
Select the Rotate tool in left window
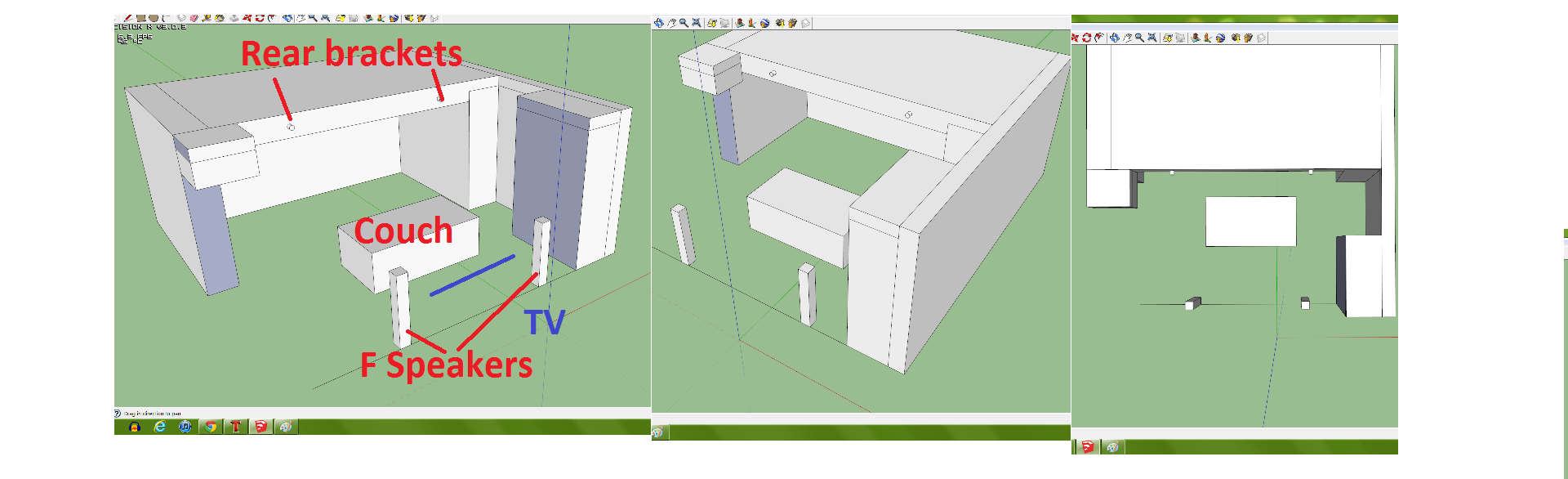point(260,18)
